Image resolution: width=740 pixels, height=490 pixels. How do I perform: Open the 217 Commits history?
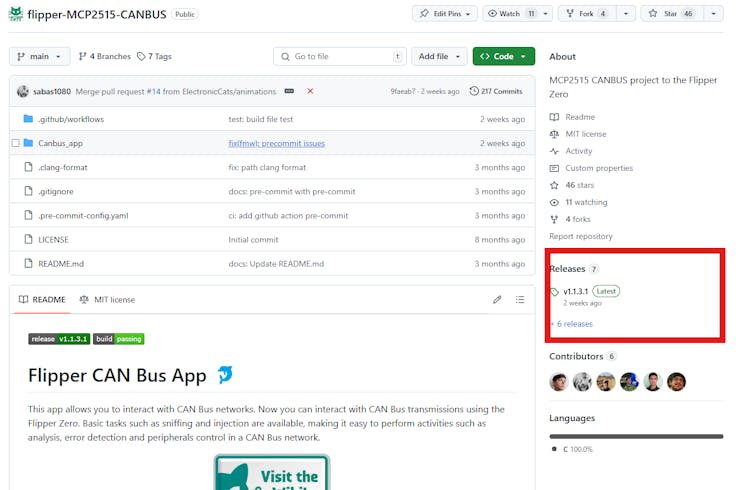(496, 91)
